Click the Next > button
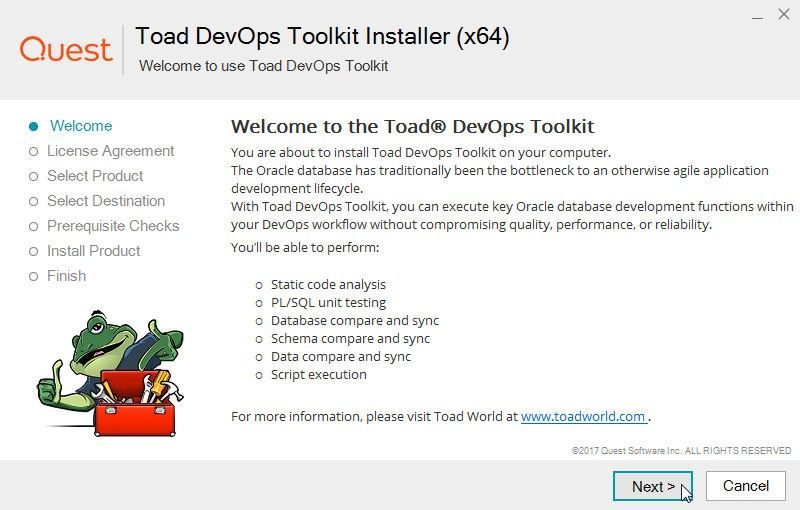This screenshot has height=510, width=800. tap(653, 486)
